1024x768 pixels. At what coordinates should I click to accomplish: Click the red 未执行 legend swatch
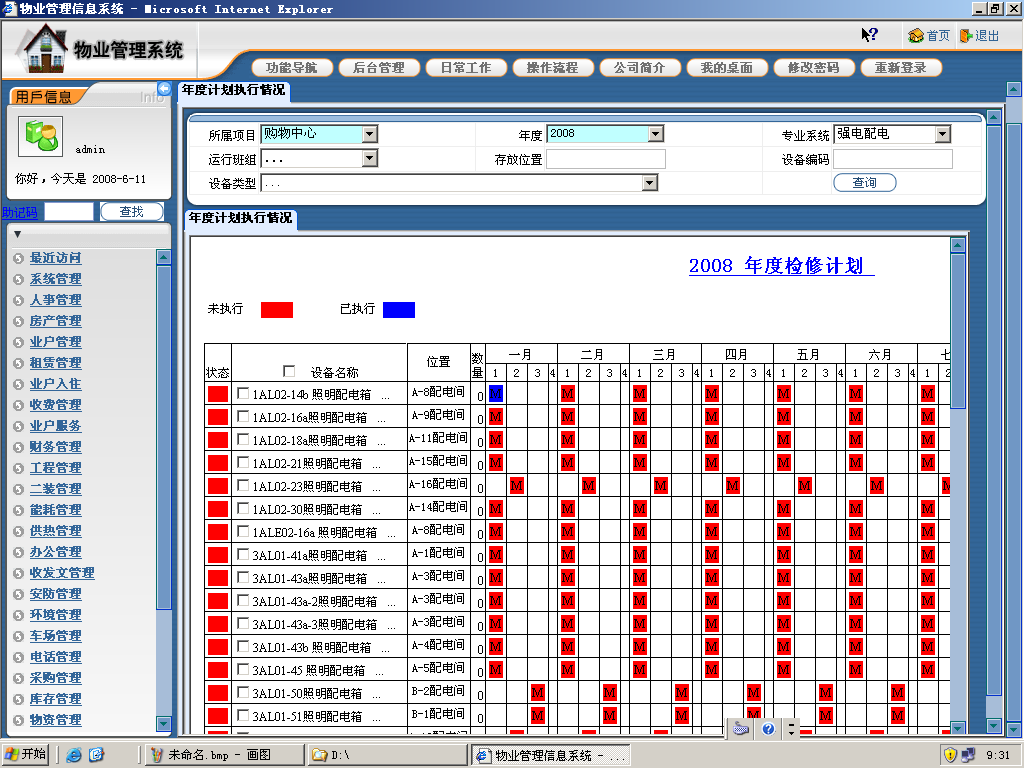pyautogui.click(x=277, y=310)
